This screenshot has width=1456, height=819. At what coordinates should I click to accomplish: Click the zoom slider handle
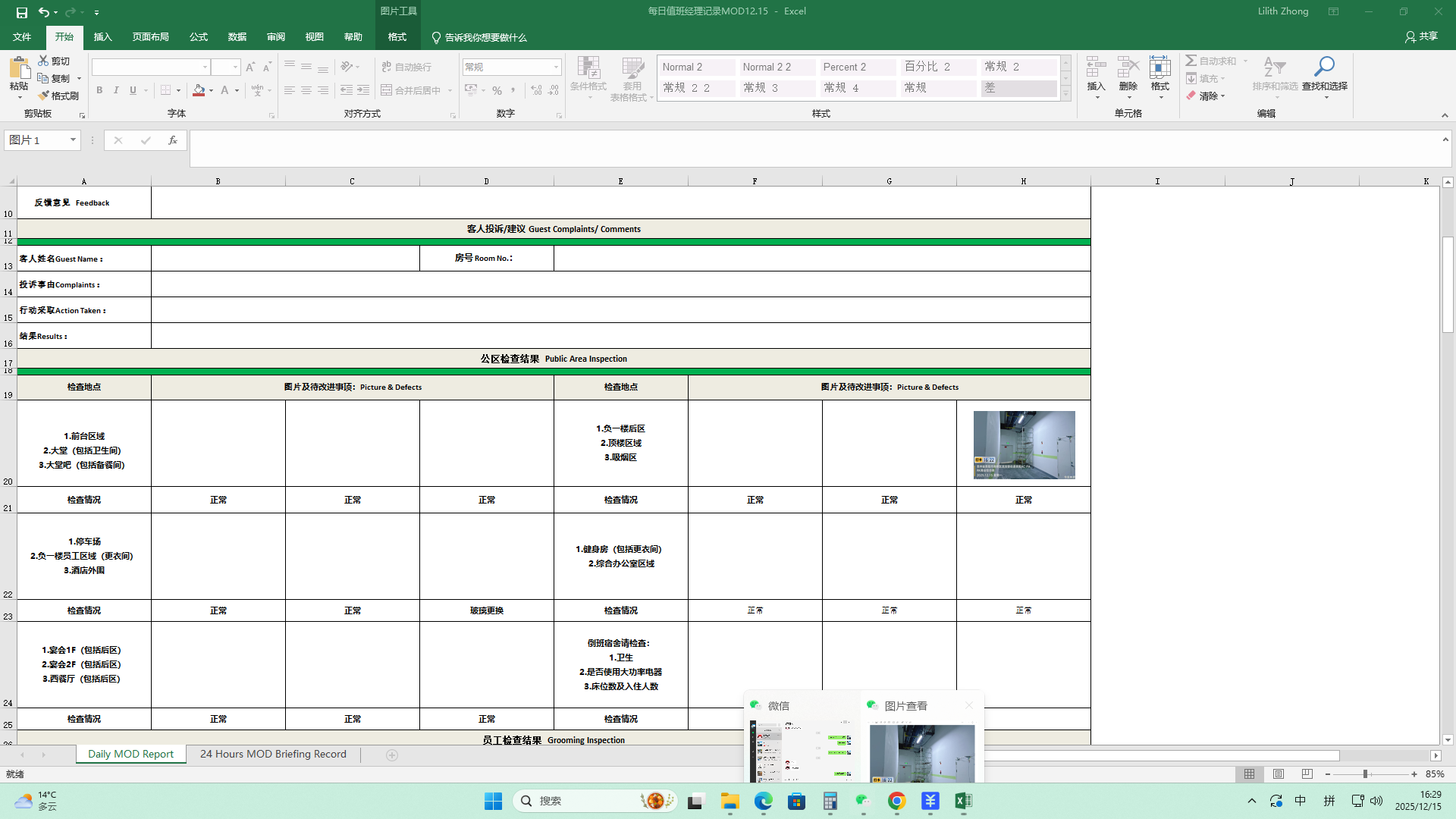1365,774
